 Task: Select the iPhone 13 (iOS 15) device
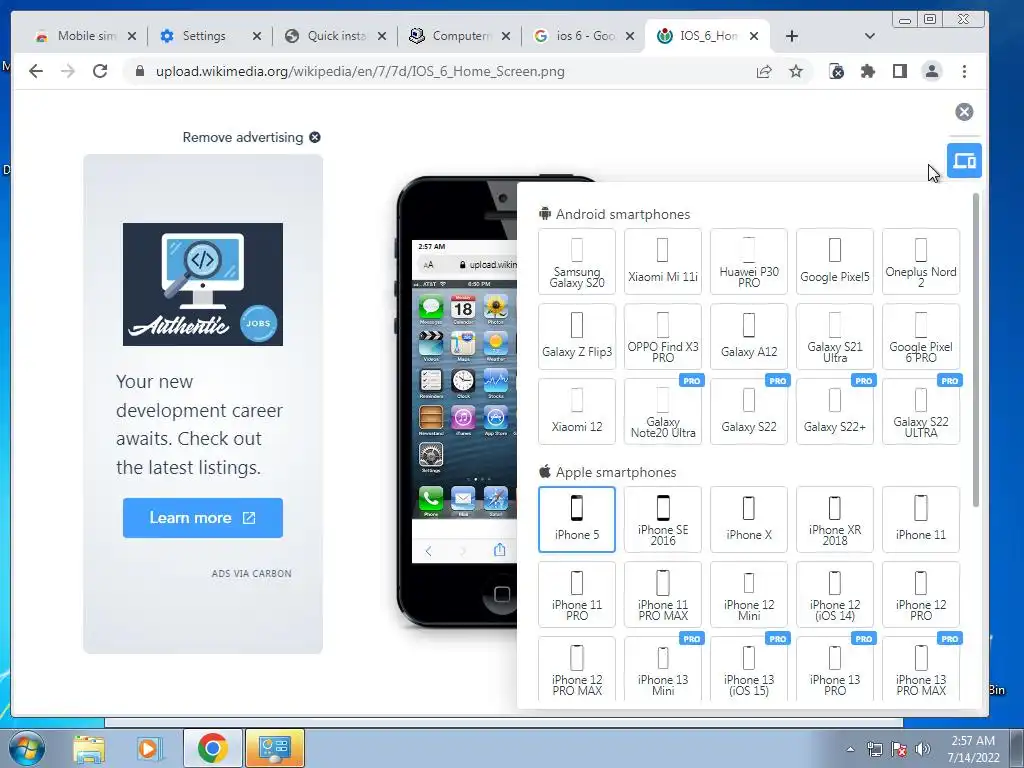click(x=749, y=669)
